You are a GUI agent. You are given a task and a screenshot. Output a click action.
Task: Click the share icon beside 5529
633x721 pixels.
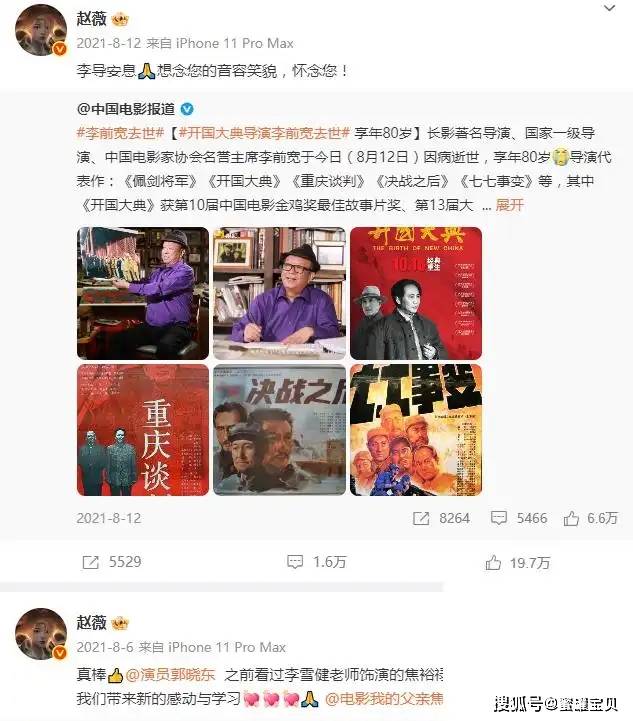tap(90, 562)
